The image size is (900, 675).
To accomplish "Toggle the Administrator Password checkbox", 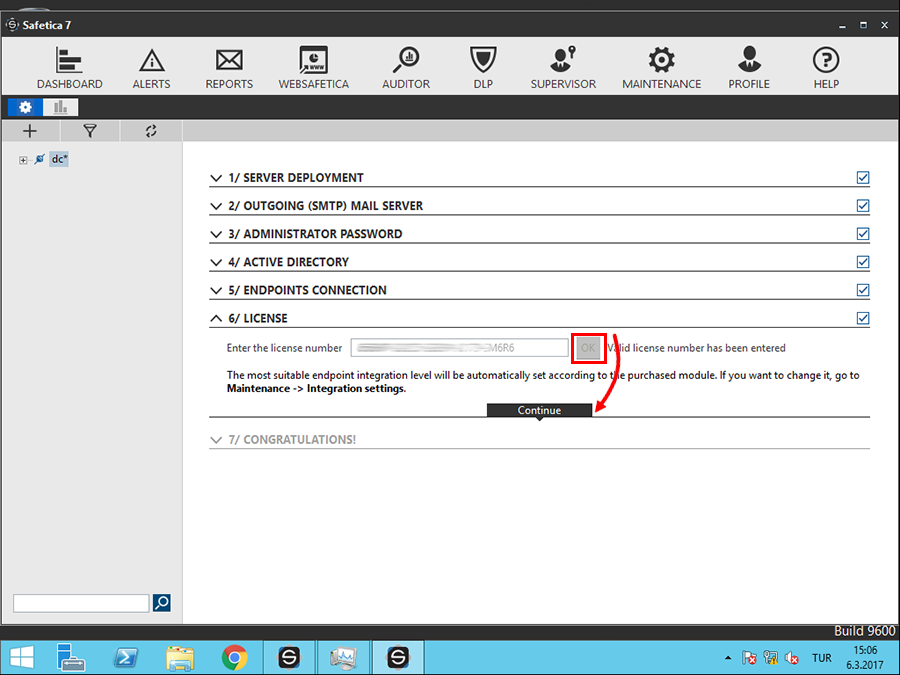I will tap(863, 234).
